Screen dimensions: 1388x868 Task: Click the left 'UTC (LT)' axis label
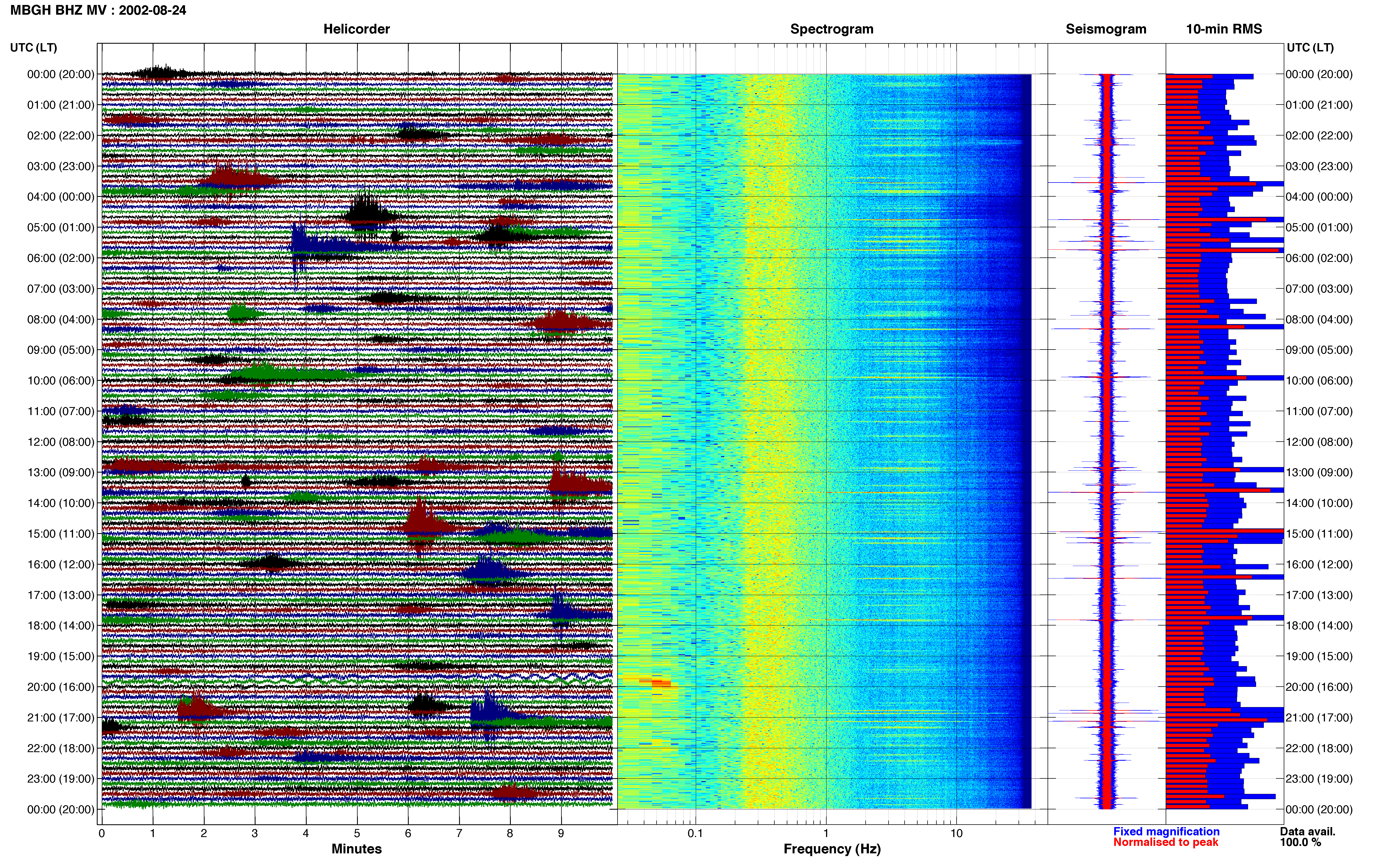pyautogui.click(x=33, y=48)
